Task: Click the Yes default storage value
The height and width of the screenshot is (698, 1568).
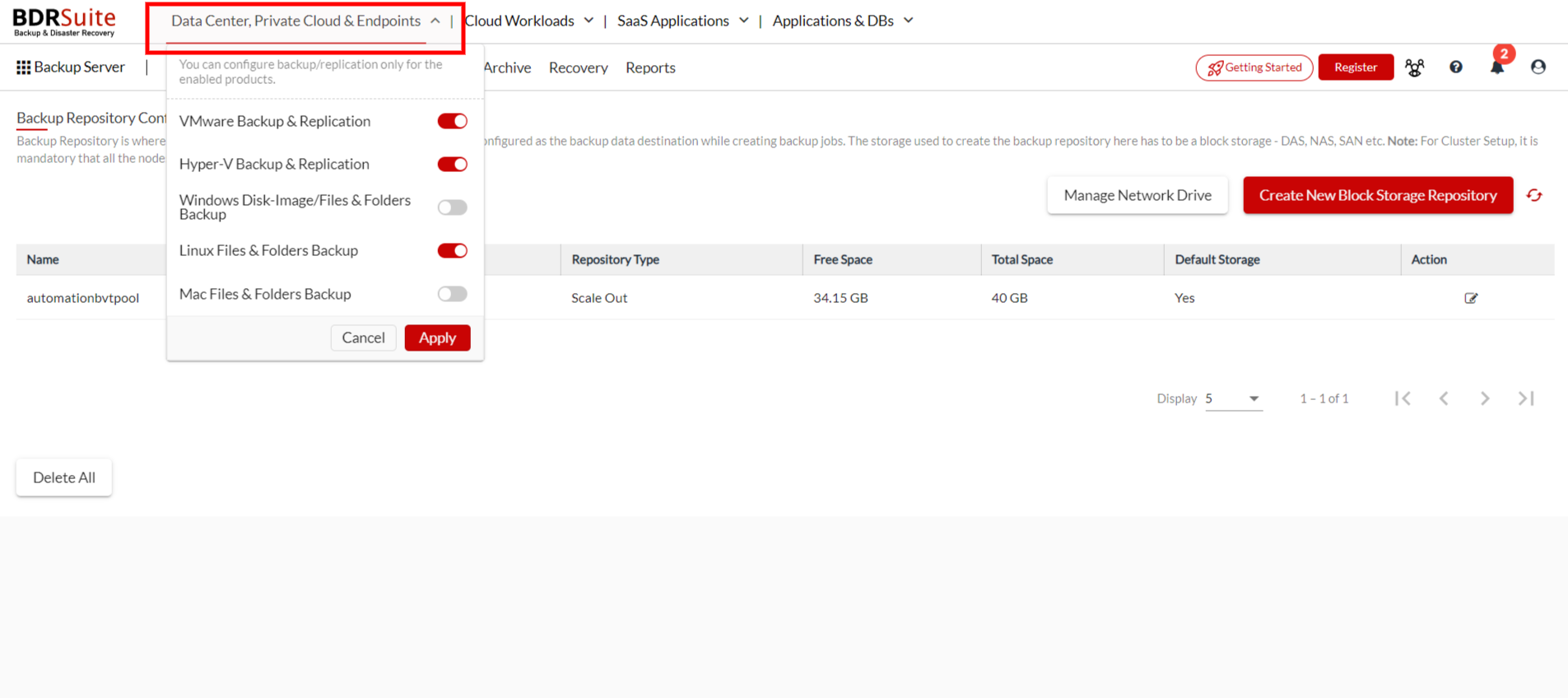Action: click(x=1184, y=298)
